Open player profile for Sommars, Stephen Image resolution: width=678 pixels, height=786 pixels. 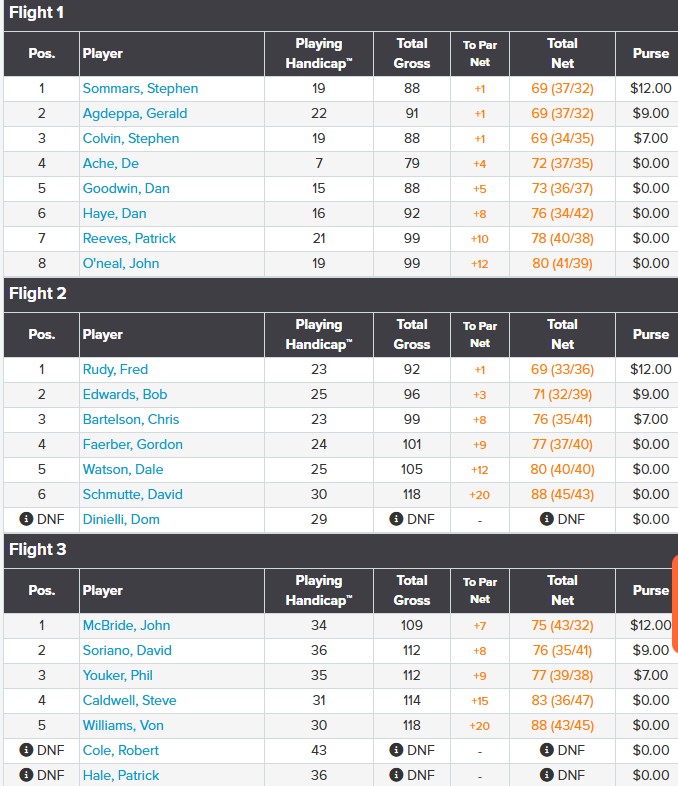coord(140,88)
